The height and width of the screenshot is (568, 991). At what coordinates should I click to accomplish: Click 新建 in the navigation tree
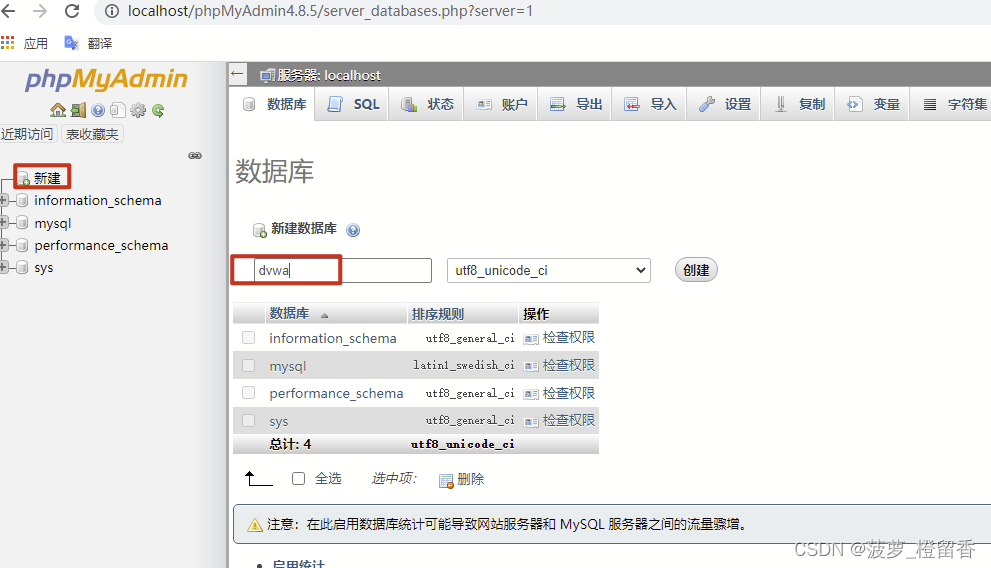click(47, 178)
